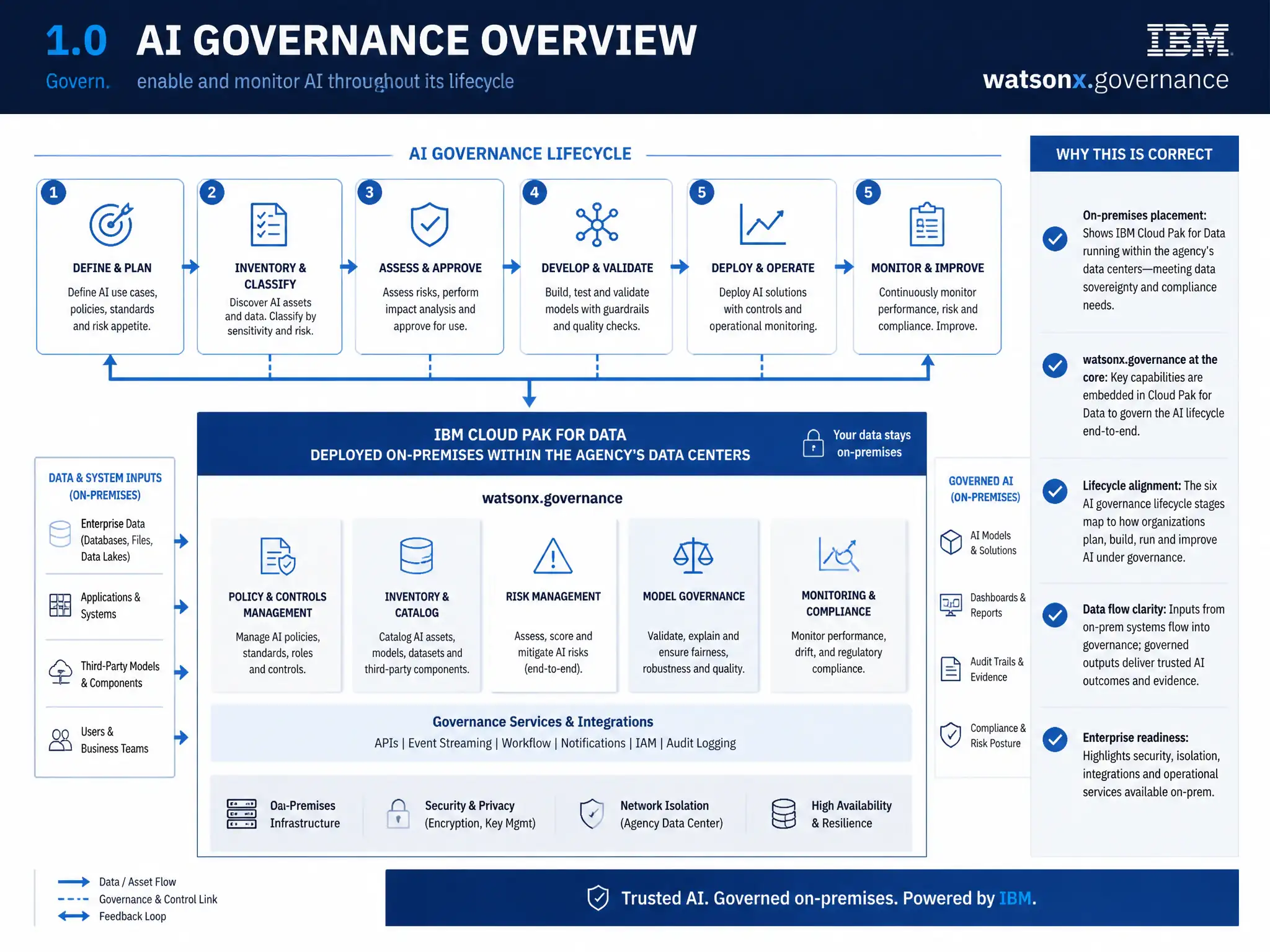Click the IBM logo in the header

coord(1189,40)
